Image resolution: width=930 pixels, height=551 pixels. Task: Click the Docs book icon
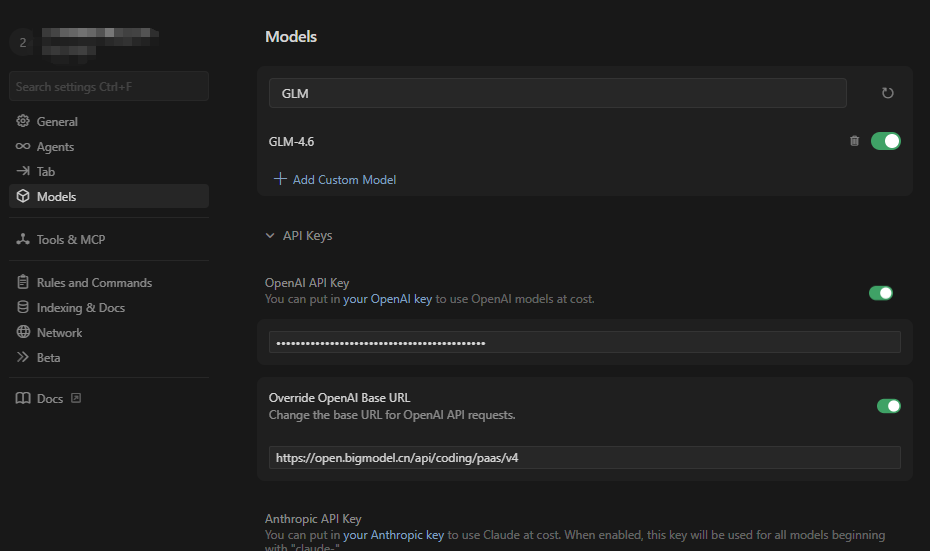(23, 398)
